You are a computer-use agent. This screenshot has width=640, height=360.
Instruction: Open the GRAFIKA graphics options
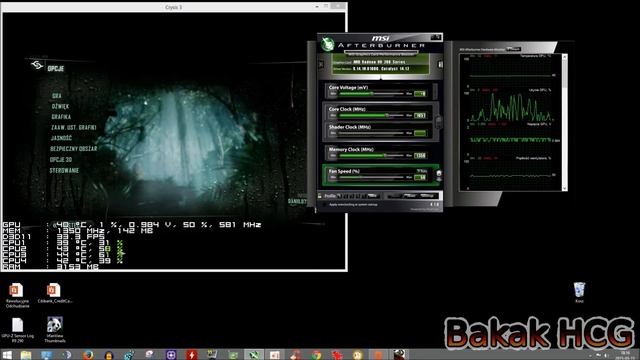(x=61, y=117)
